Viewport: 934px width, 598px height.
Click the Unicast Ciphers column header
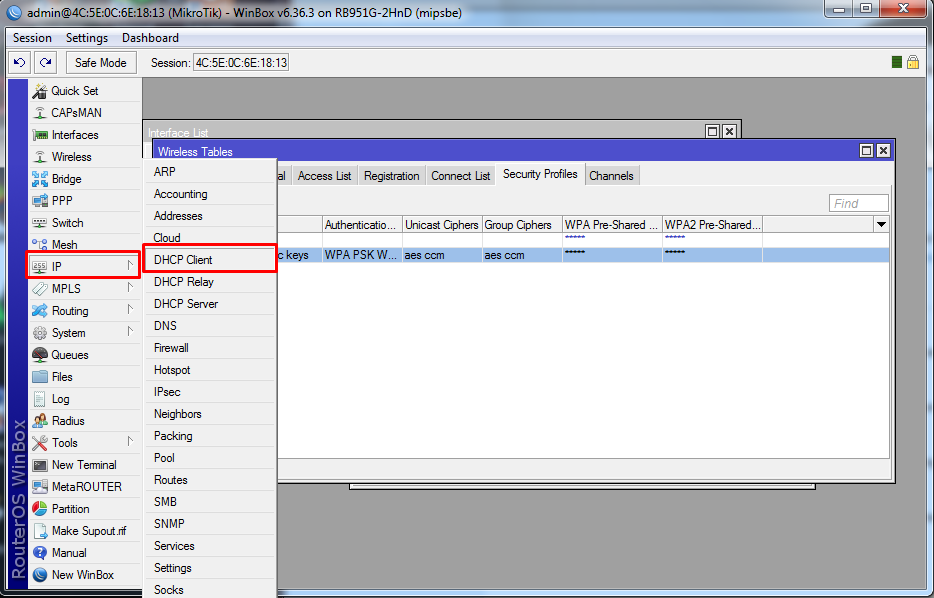(442, 225)
